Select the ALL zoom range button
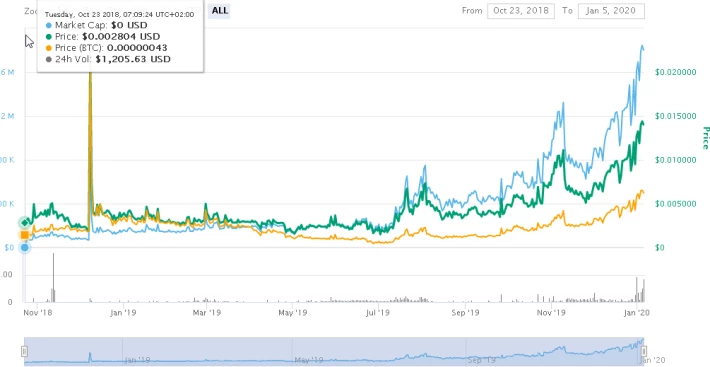The width and height of the screenshot is (710, 367). pos(220,10)
